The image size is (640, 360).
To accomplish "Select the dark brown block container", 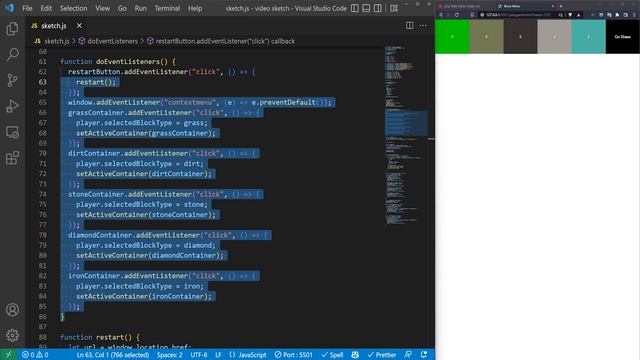I will 520,37.
